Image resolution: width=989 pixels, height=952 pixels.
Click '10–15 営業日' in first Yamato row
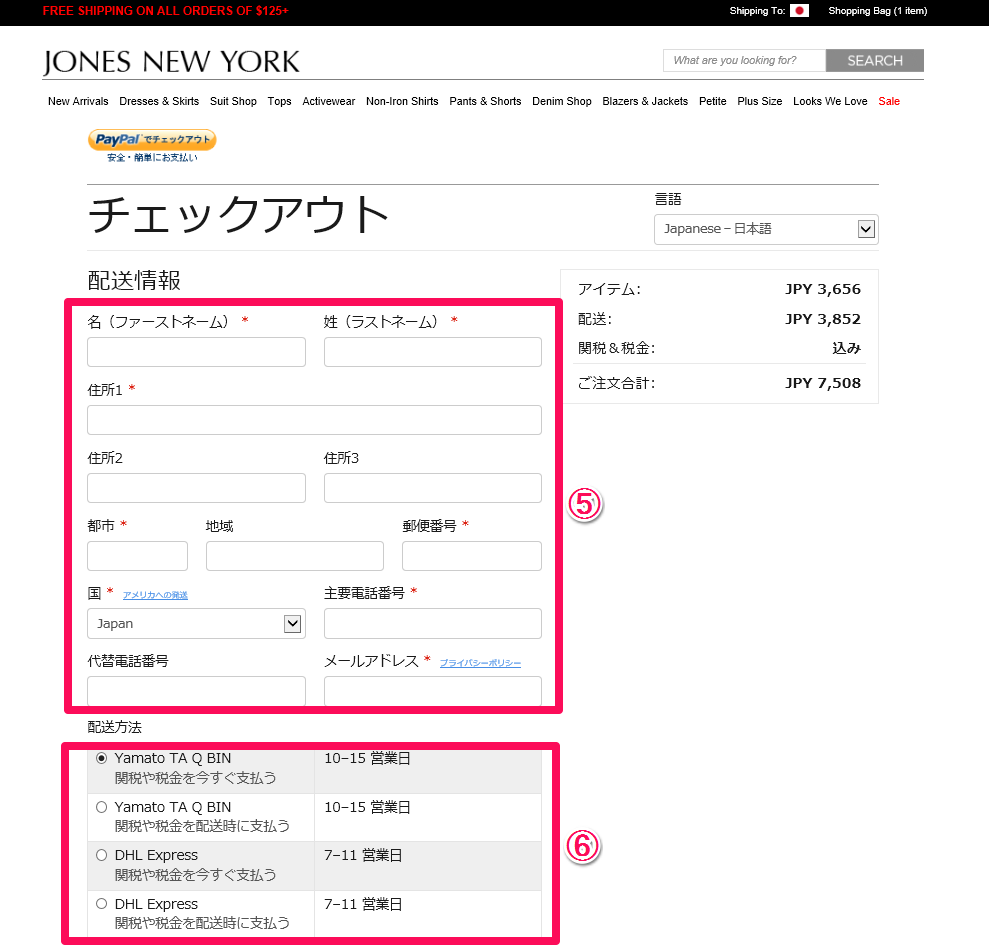click(x=367, y=758)
